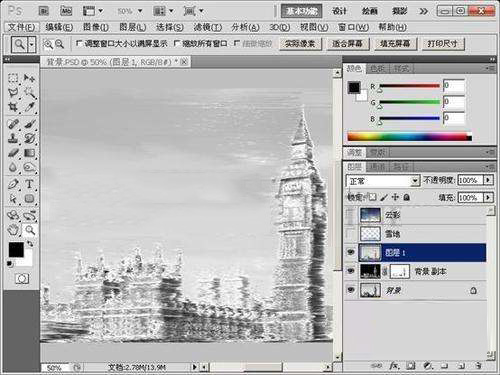500x375 pixels.
Task: Select the Crop tool
Action: coord(13,107)
